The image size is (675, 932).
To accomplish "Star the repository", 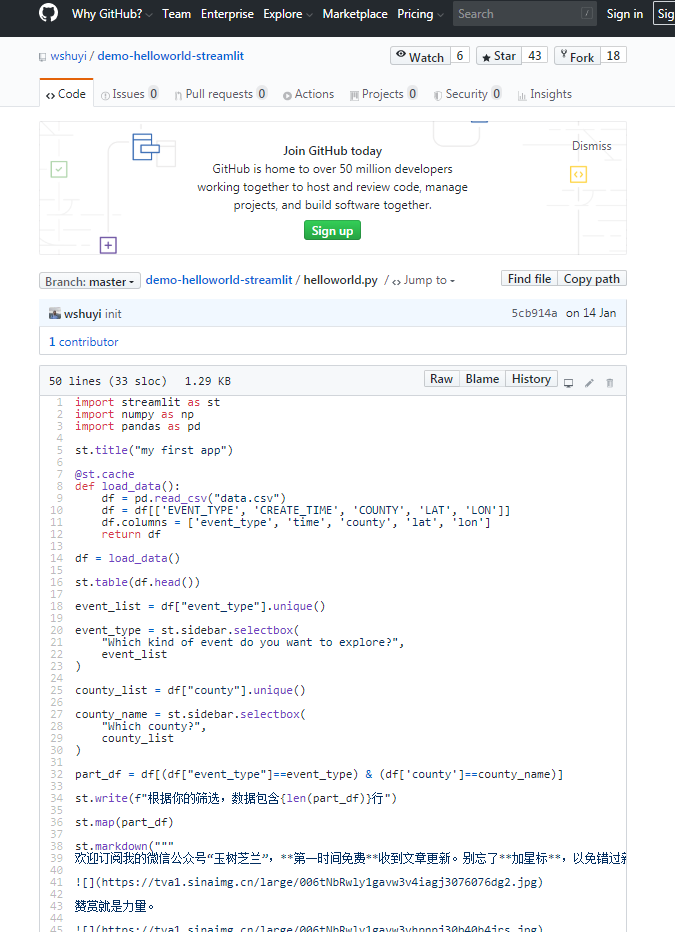I will pyautogui.click(x=499, y=56).
